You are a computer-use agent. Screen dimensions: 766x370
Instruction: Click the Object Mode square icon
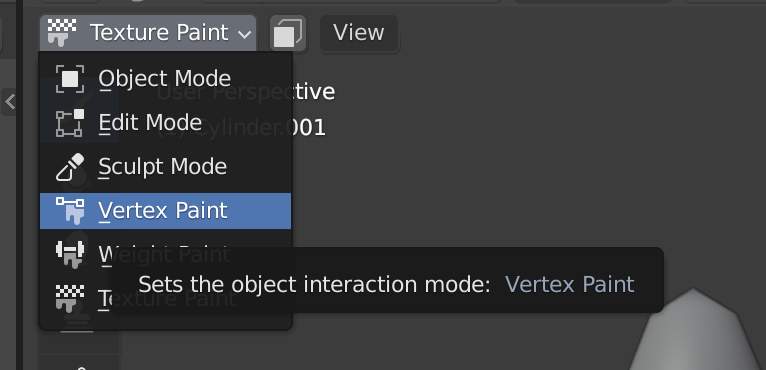point(70,79)
